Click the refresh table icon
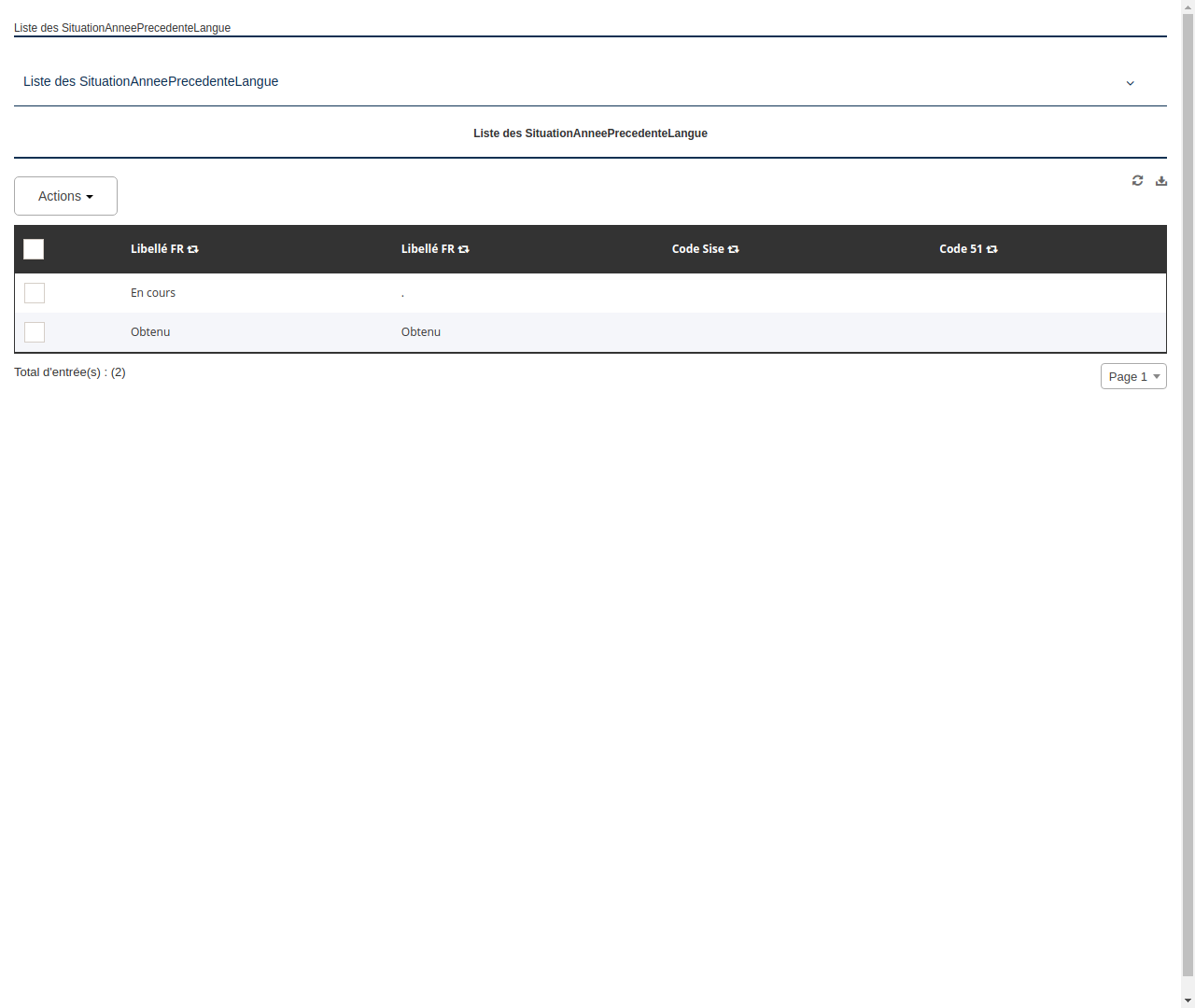1195x1008 pixels. coord(1137,180)
